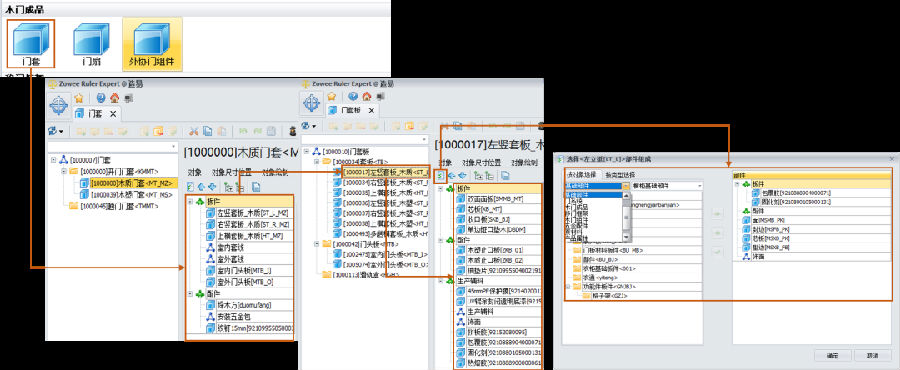Open 对象 tab in 左竖套板 panel

tap(445, 162)
